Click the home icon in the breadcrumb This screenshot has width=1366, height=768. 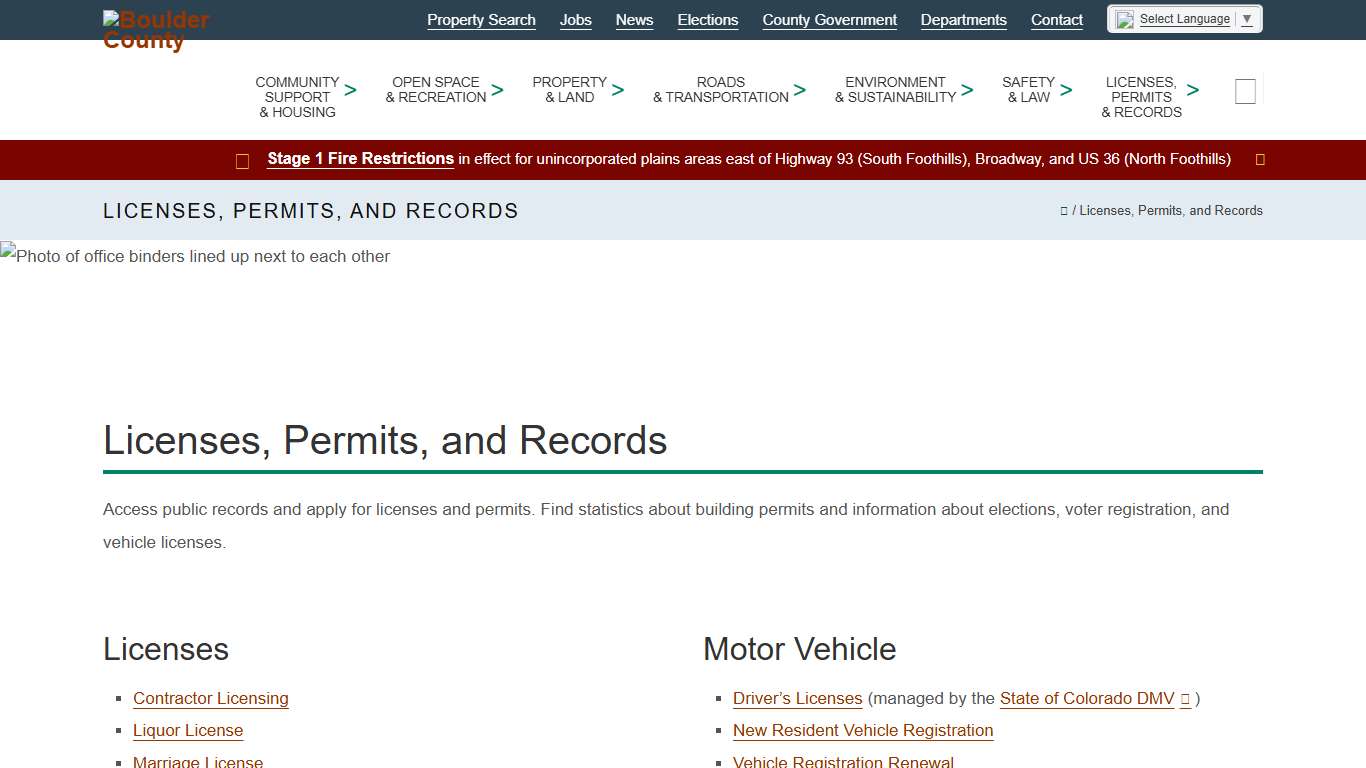[1063, 210]
